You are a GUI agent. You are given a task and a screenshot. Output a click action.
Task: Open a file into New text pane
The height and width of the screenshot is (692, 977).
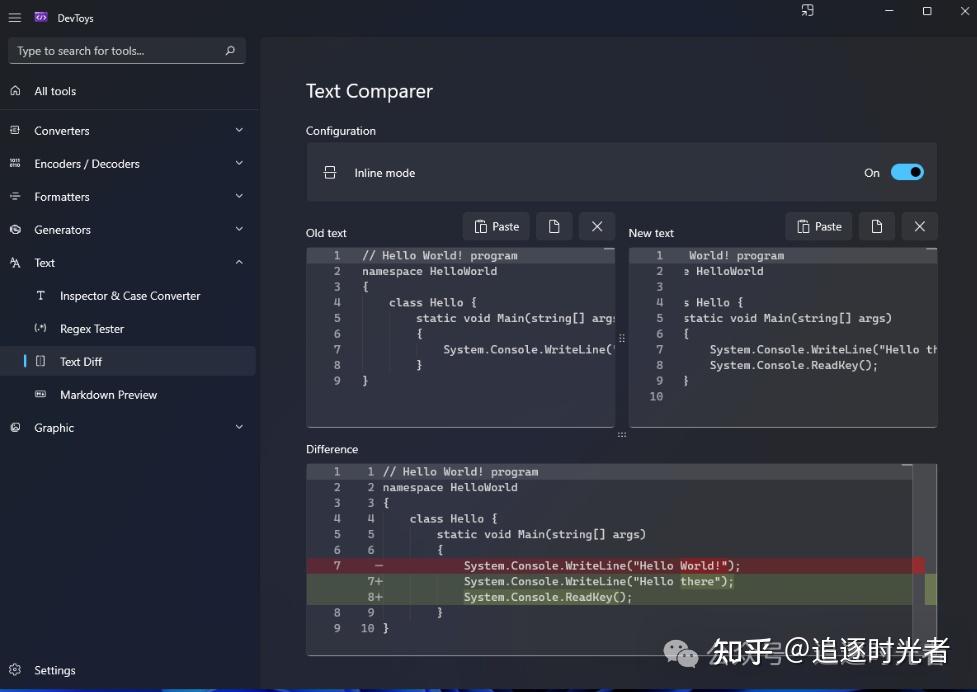877,226
